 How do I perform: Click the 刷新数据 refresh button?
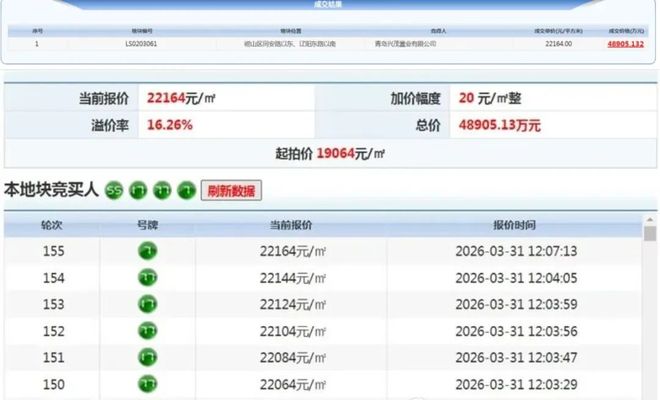click(231, 190)
